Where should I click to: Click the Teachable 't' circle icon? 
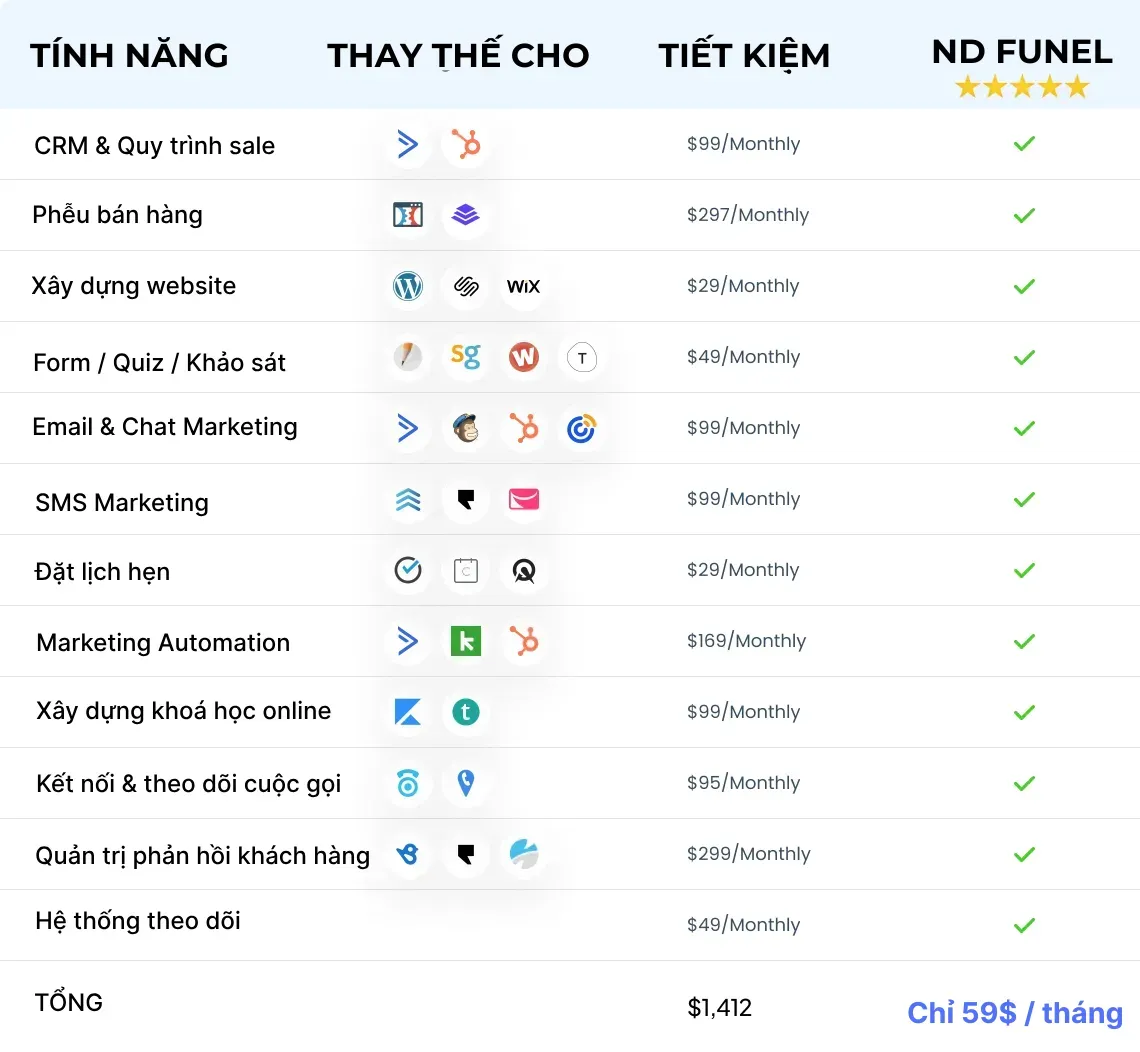point(466,712)
